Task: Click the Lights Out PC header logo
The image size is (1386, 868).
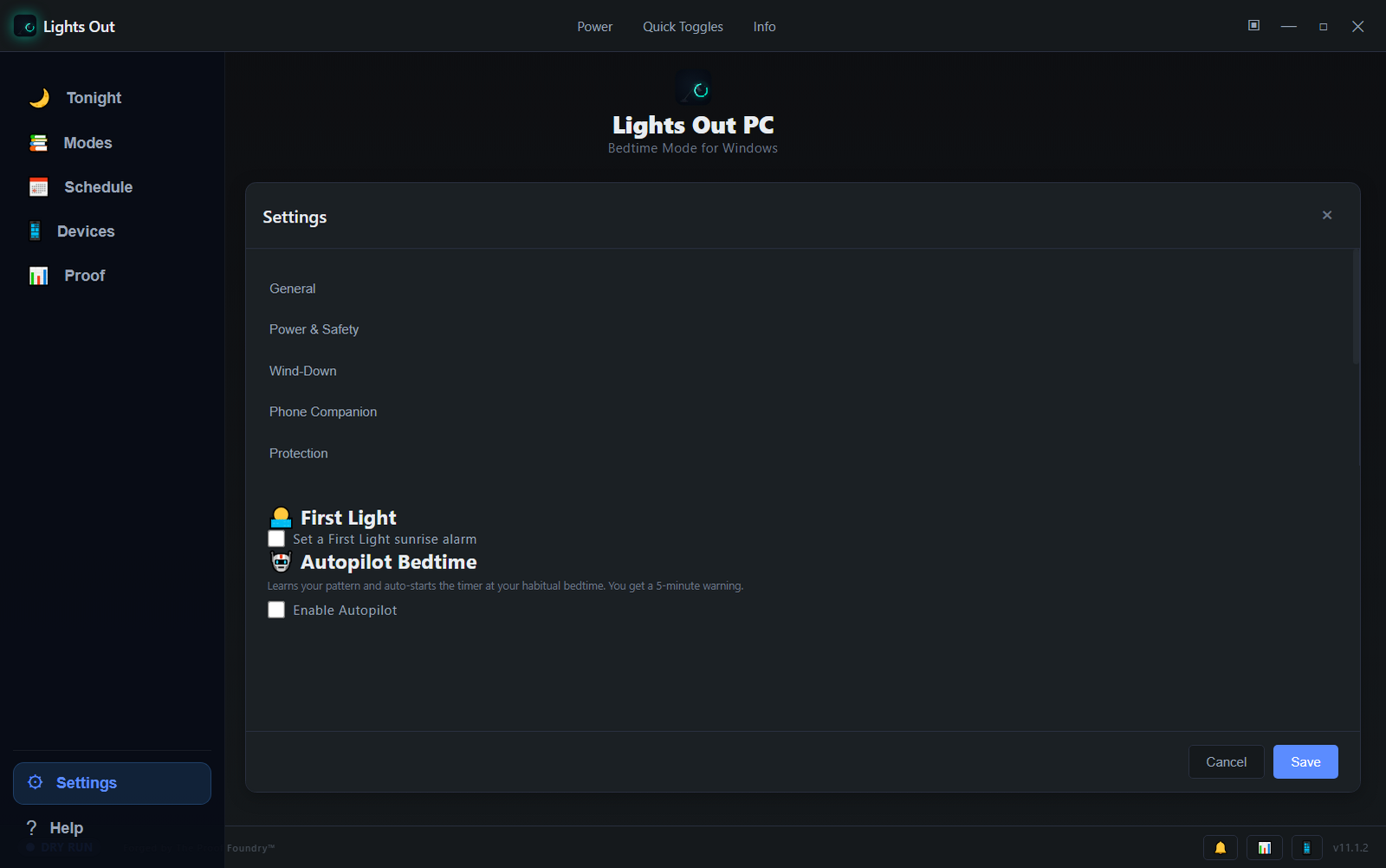Action: click(x=694, y=88)
